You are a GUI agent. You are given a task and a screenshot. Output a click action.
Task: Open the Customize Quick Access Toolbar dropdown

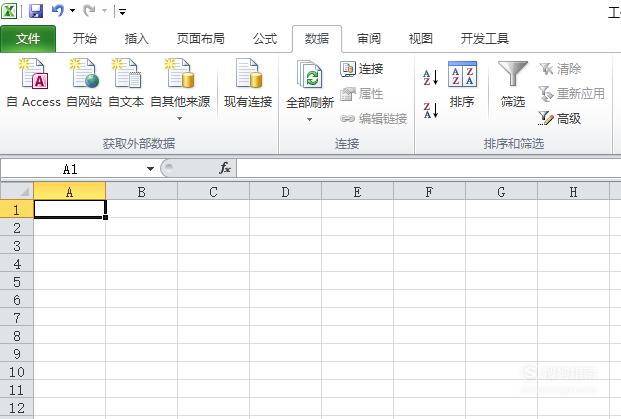click(122, 12)
